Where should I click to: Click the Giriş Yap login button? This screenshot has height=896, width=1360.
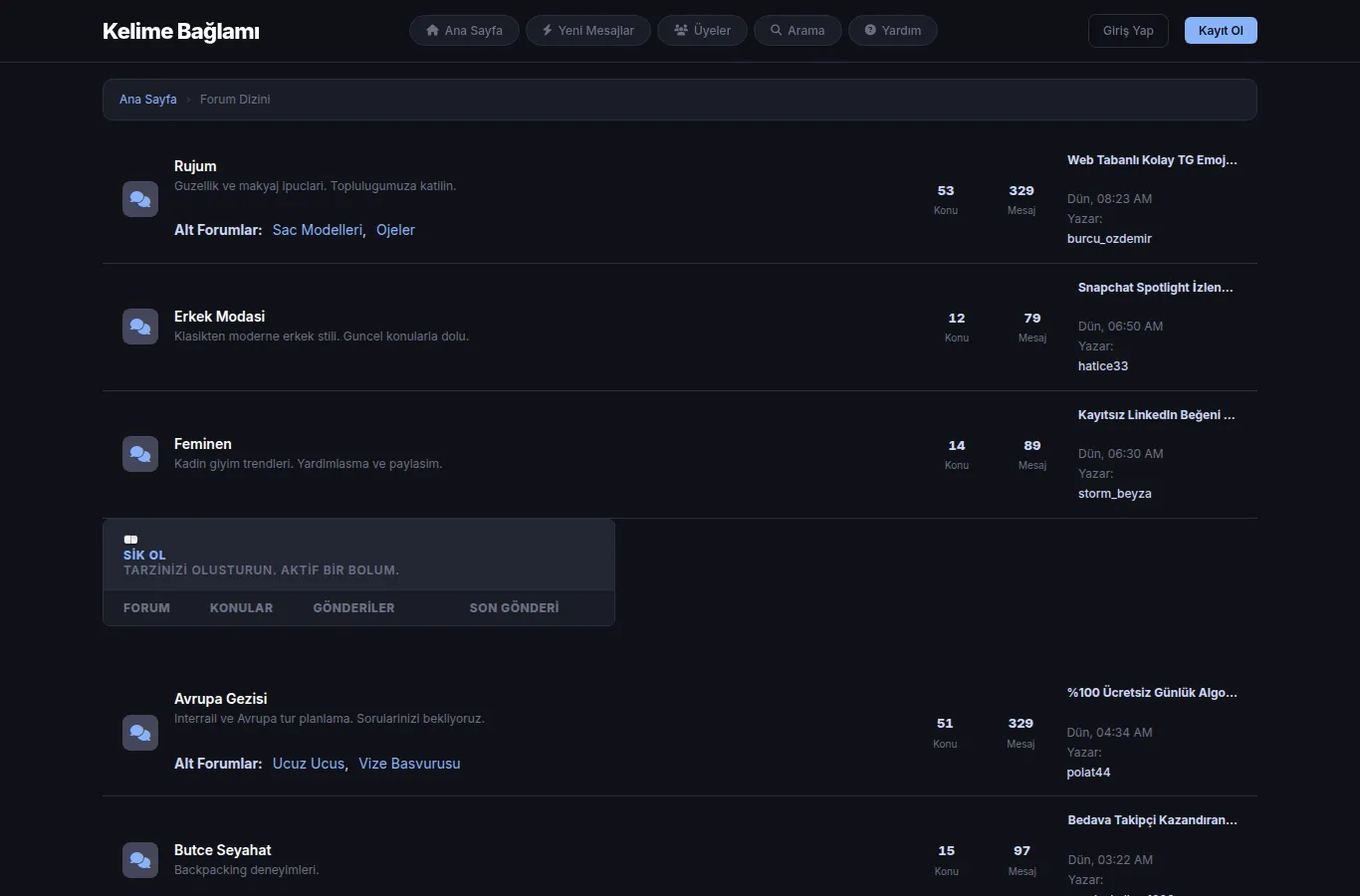pos(1128,31)
